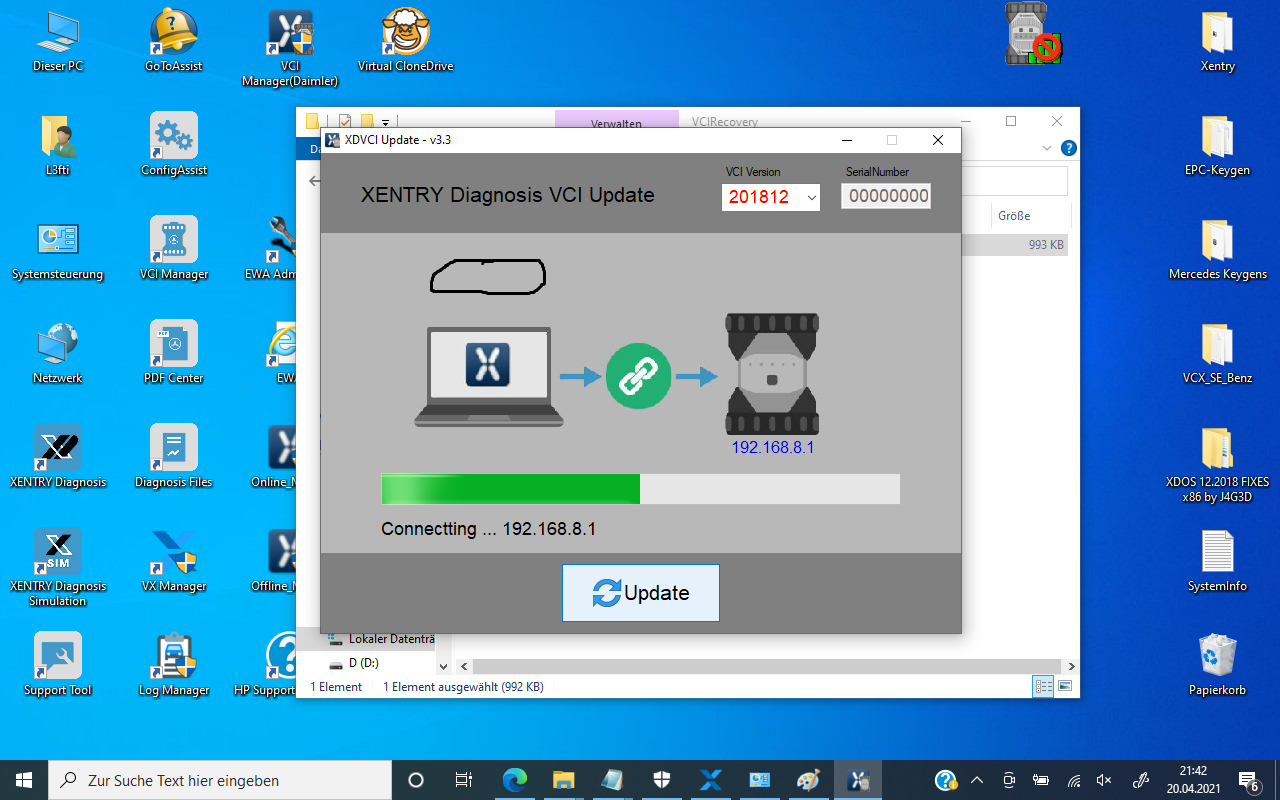
Task: Open quick access toolbar customize dropdown
Action: 385,122
